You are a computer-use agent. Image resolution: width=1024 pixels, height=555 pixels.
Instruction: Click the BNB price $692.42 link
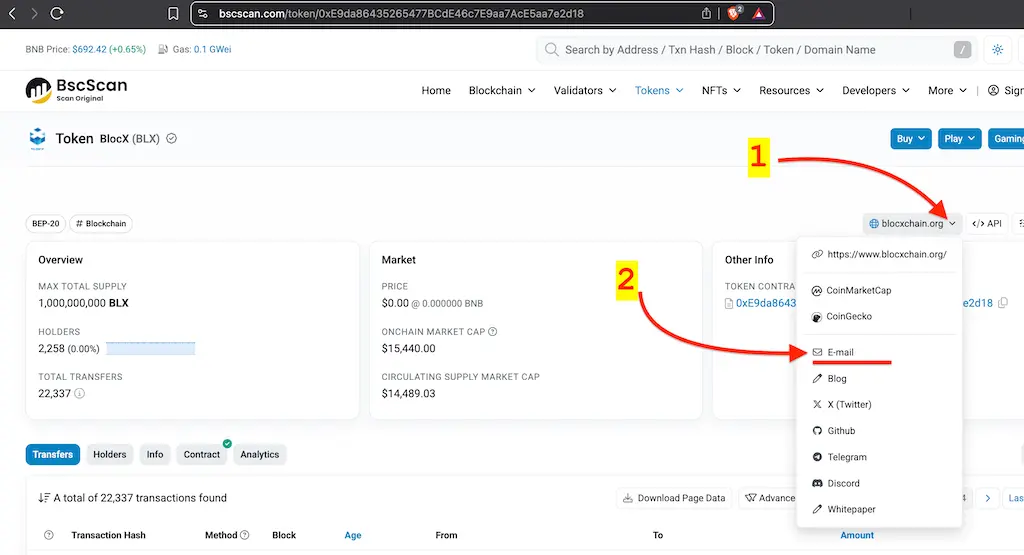(89, 50)
